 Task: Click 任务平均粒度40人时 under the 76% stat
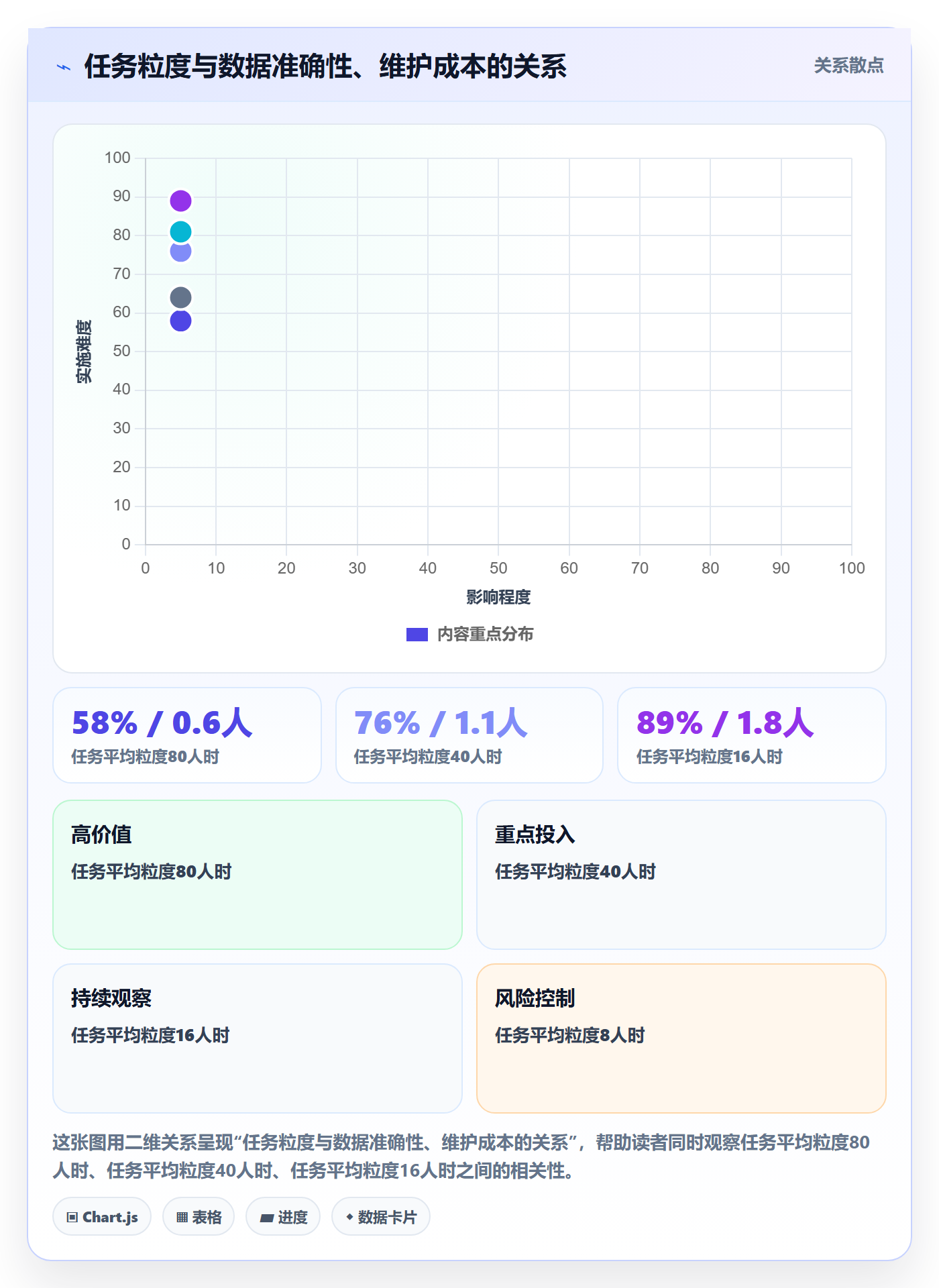428,757
